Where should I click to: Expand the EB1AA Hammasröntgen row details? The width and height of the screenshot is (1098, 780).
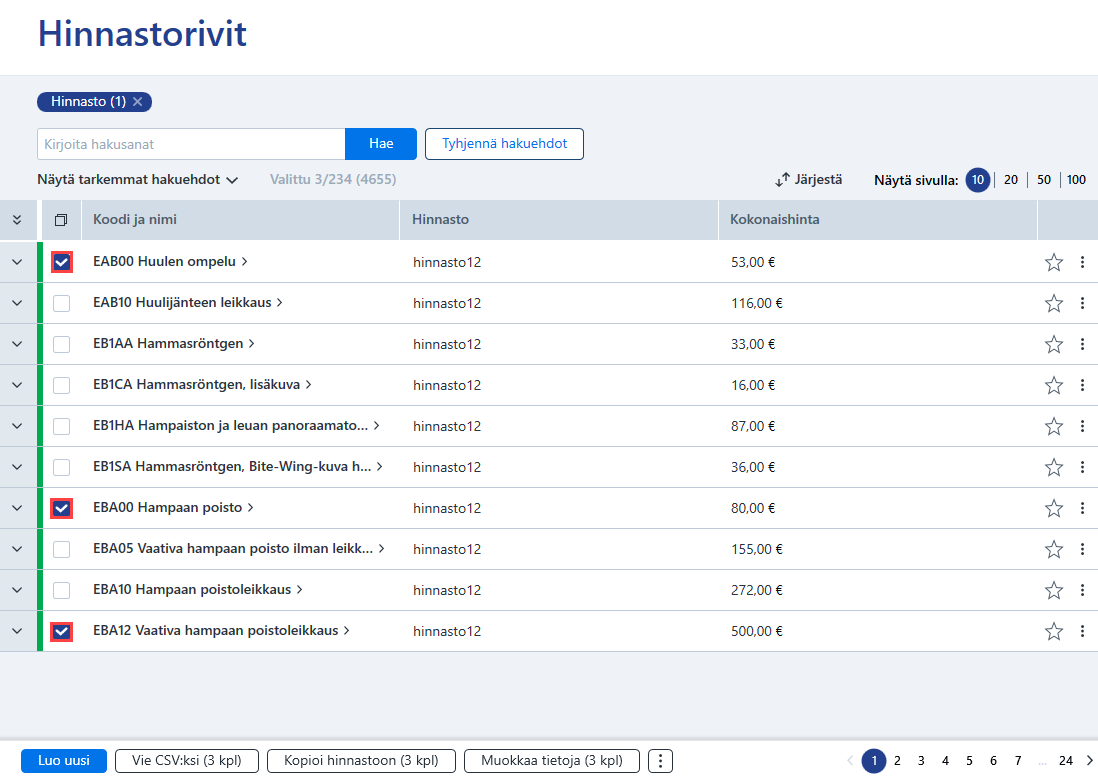click(x=17, y=344)
